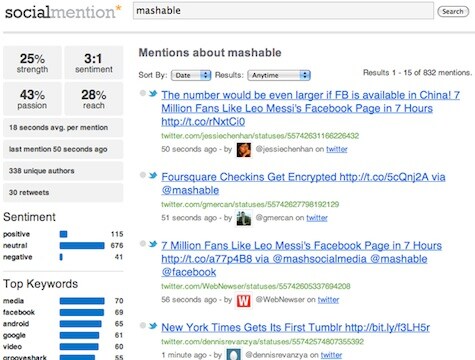Click twitter source link for @WebNewser
Screen dimensions: 475x360
pyautogui.click(x=328, y=300)
